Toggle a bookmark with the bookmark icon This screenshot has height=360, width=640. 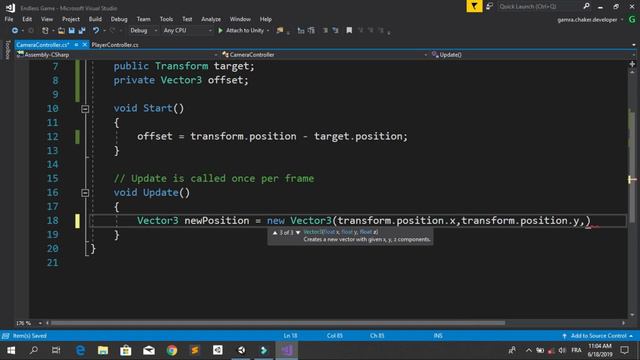(349, 31)
